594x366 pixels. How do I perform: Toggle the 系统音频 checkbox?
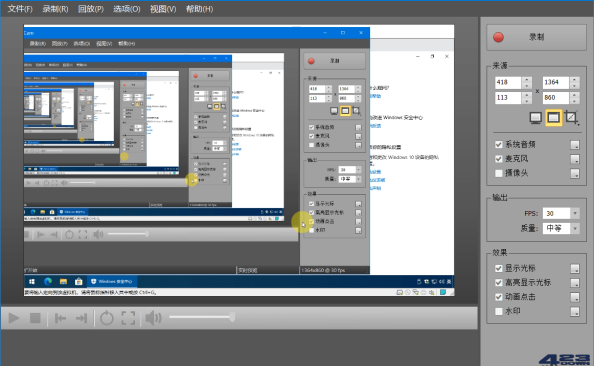click(x=499, y=144)
